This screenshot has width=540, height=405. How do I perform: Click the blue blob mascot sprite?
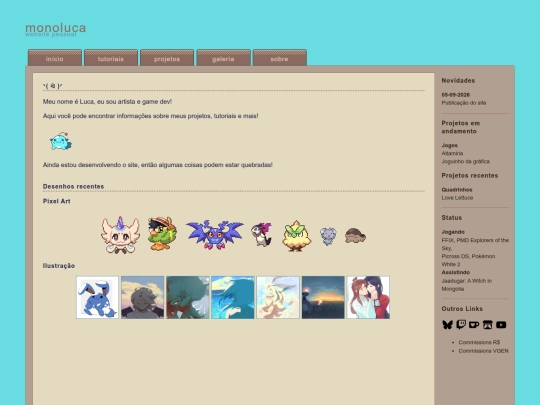[61, 141]
